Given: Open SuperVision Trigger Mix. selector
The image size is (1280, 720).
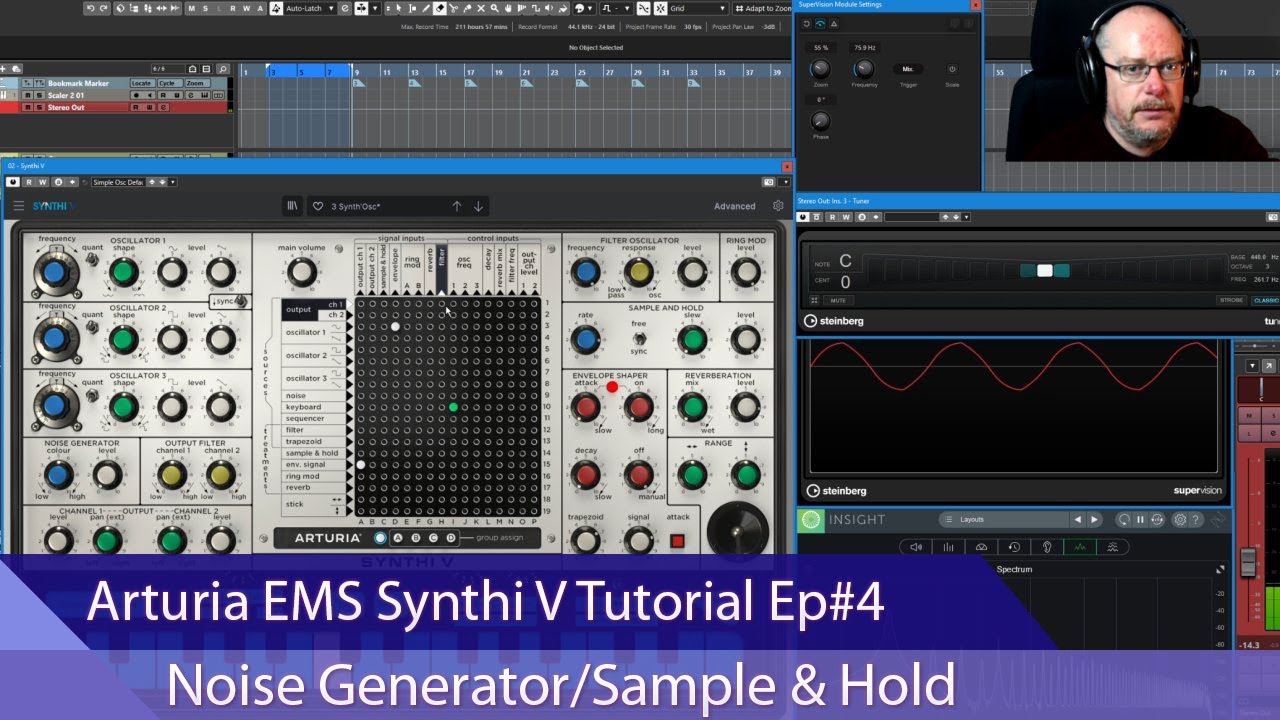Looking at the screenshot, I should (x=908, y=69).
